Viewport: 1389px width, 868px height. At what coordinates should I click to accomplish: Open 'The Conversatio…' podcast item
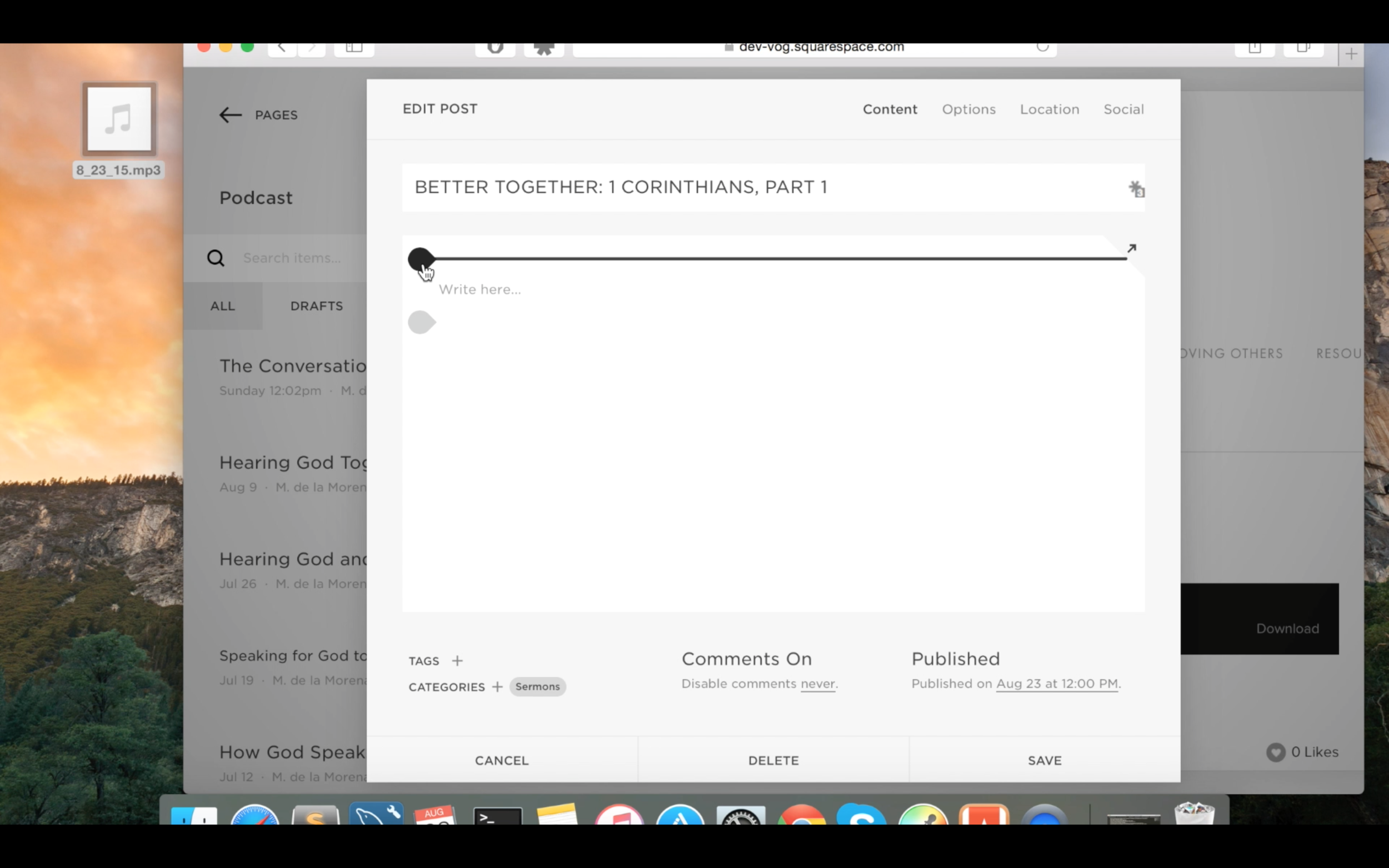[x=292, y=377]
